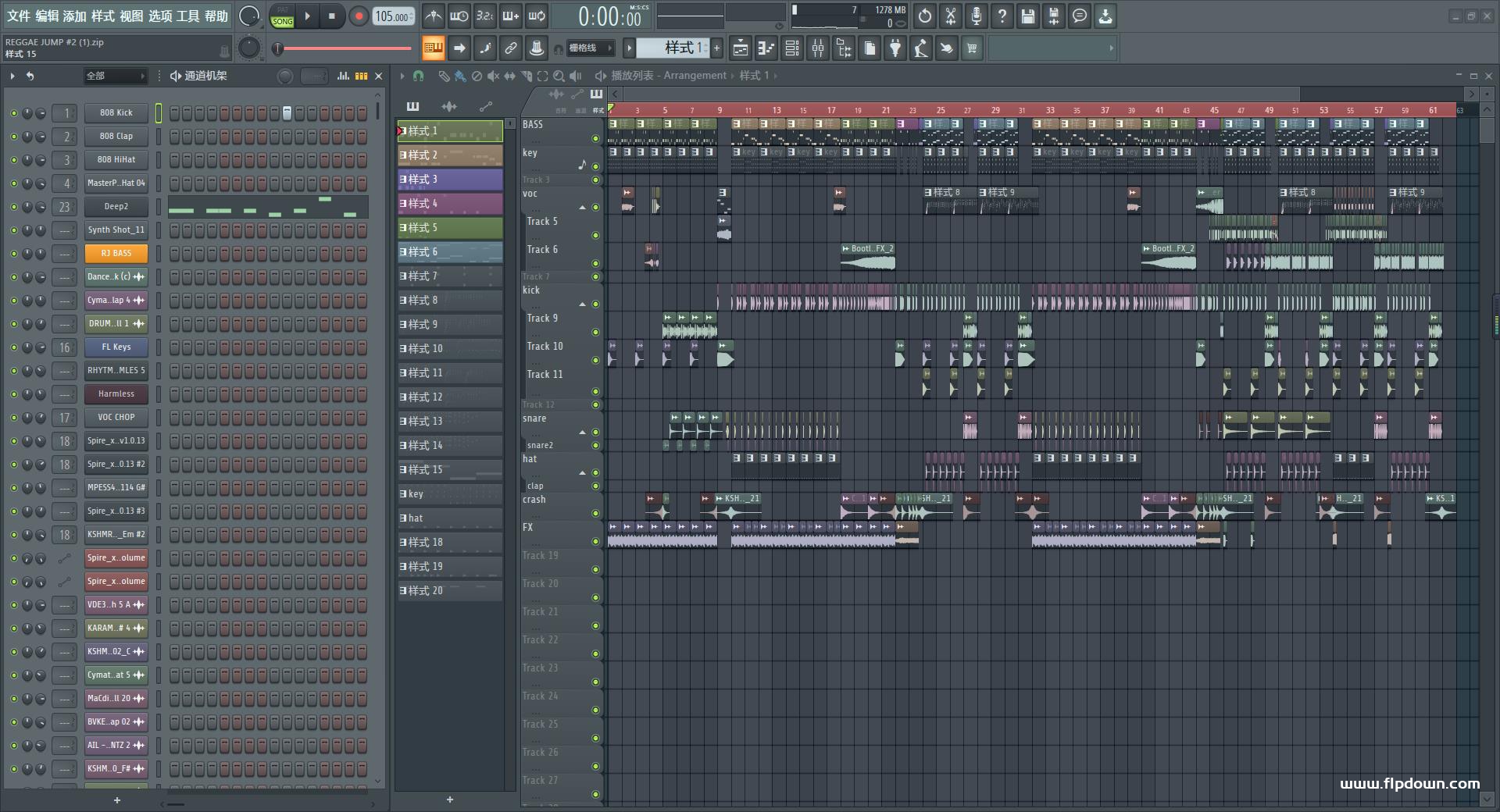Open the Mixer window icon

818,48
